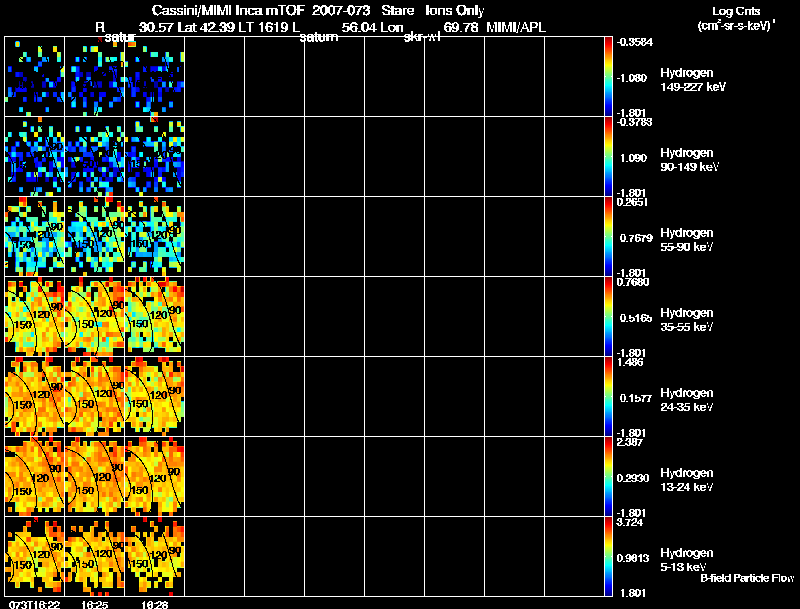Select the 149-227 keV image at 073T16:22

click(x=35, y=77)
